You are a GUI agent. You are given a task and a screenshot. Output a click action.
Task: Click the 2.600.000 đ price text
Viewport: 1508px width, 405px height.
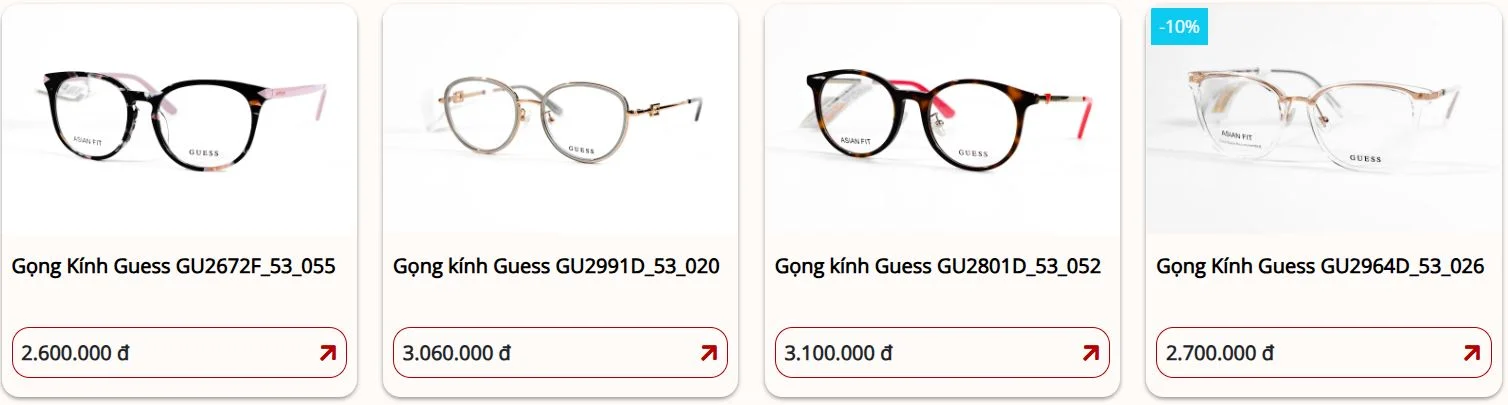coord(76,353)
